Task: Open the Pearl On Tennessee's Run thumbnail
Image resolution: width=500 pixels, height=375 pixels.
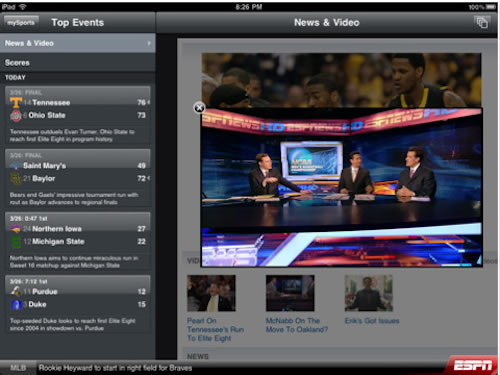Action: [211, 293]
